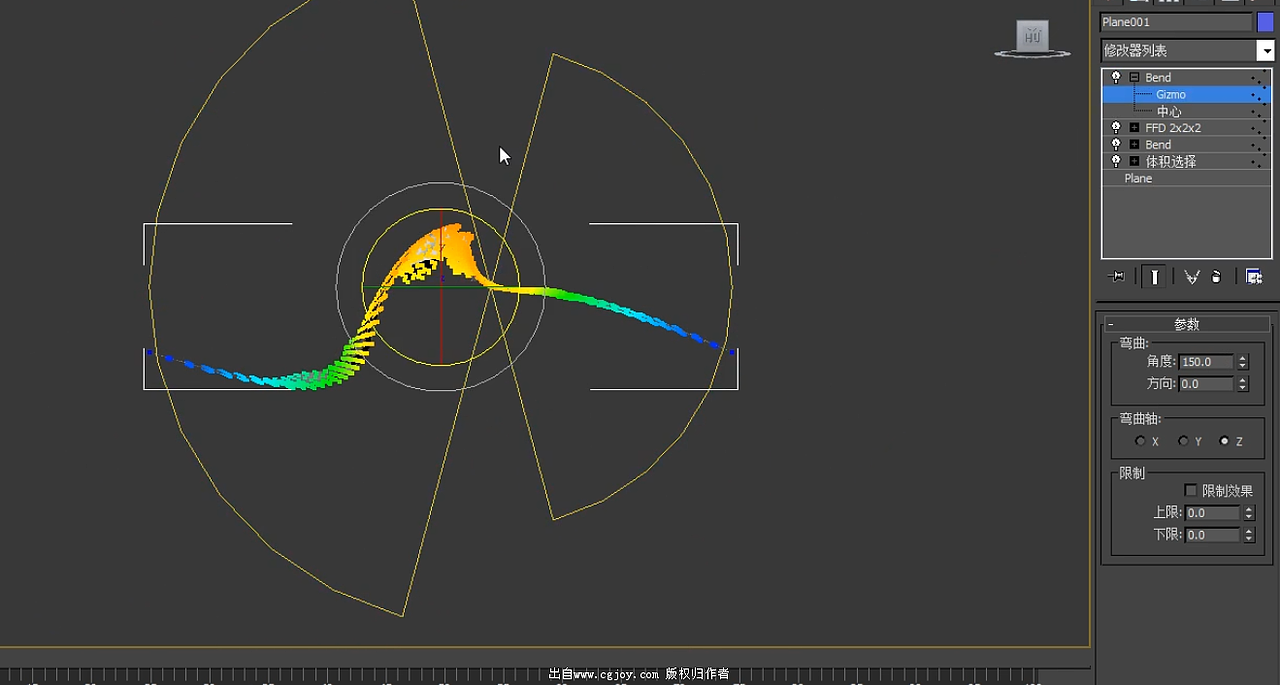Toggle Pin Stack icon below modifier stack
Screen dimensions: 1280x685
[1118, 277]
